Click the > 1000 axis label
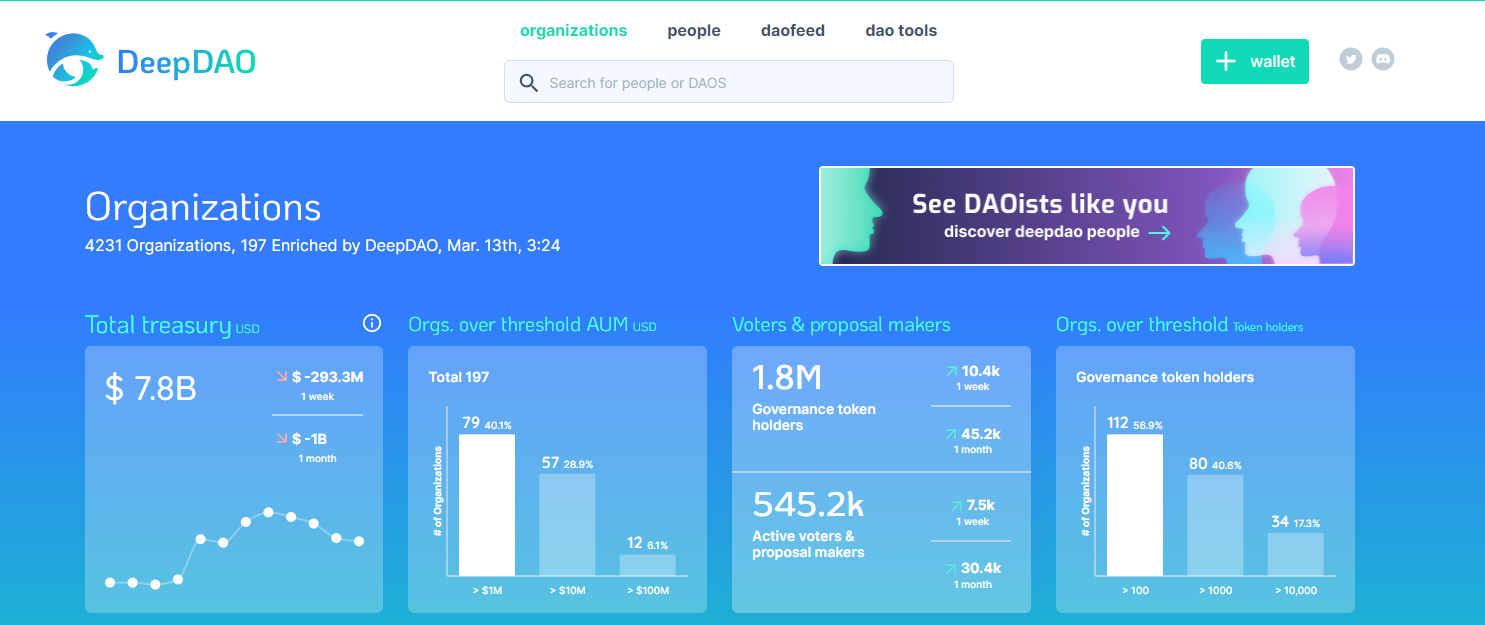Screen dimensions: 1485x625 [1215, 591]
